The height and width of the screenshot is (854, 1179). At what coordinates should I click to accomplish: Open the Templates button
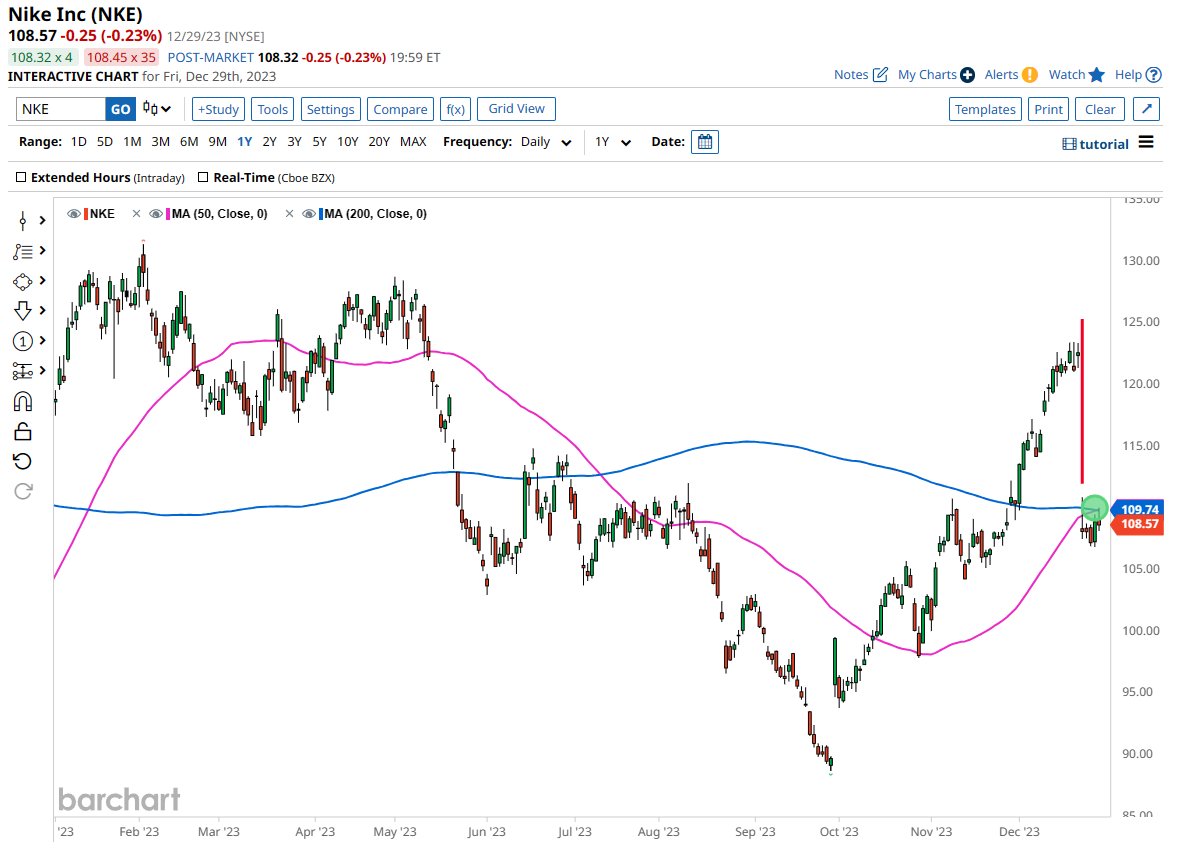[985, 109]
